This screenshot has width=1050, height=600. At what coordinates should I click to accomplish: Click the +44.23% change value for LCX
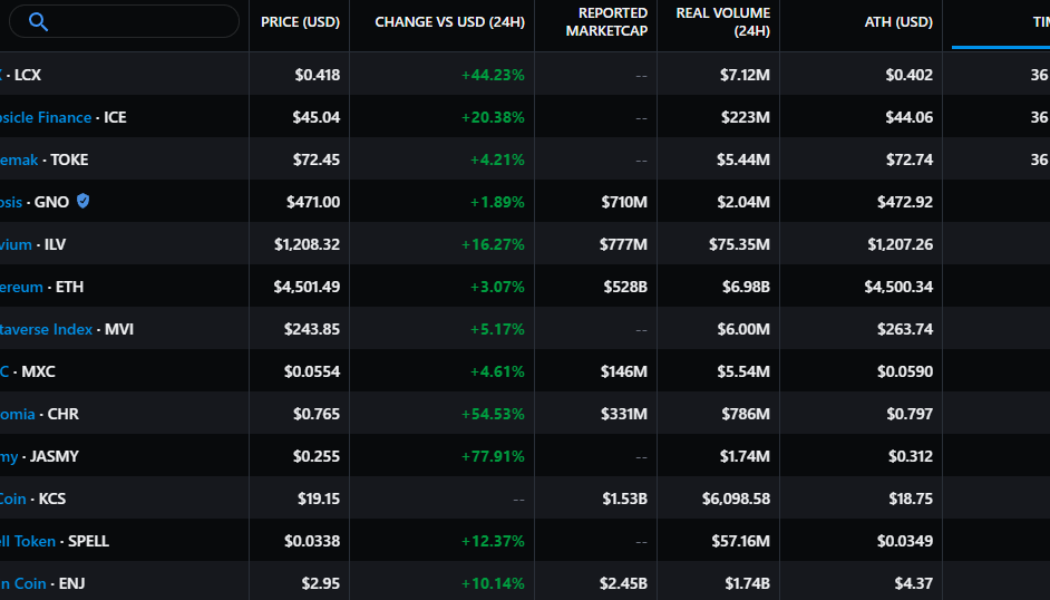pyautogui.click(x=495, y=74)
